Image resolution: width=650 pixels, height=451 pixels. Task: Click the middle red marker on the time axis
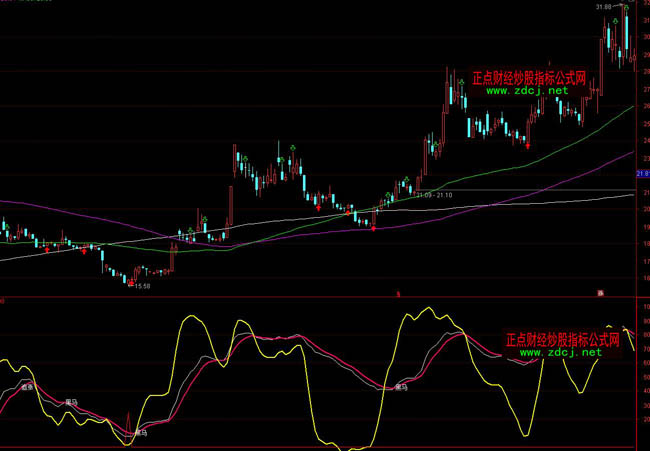tap(398, 294)
